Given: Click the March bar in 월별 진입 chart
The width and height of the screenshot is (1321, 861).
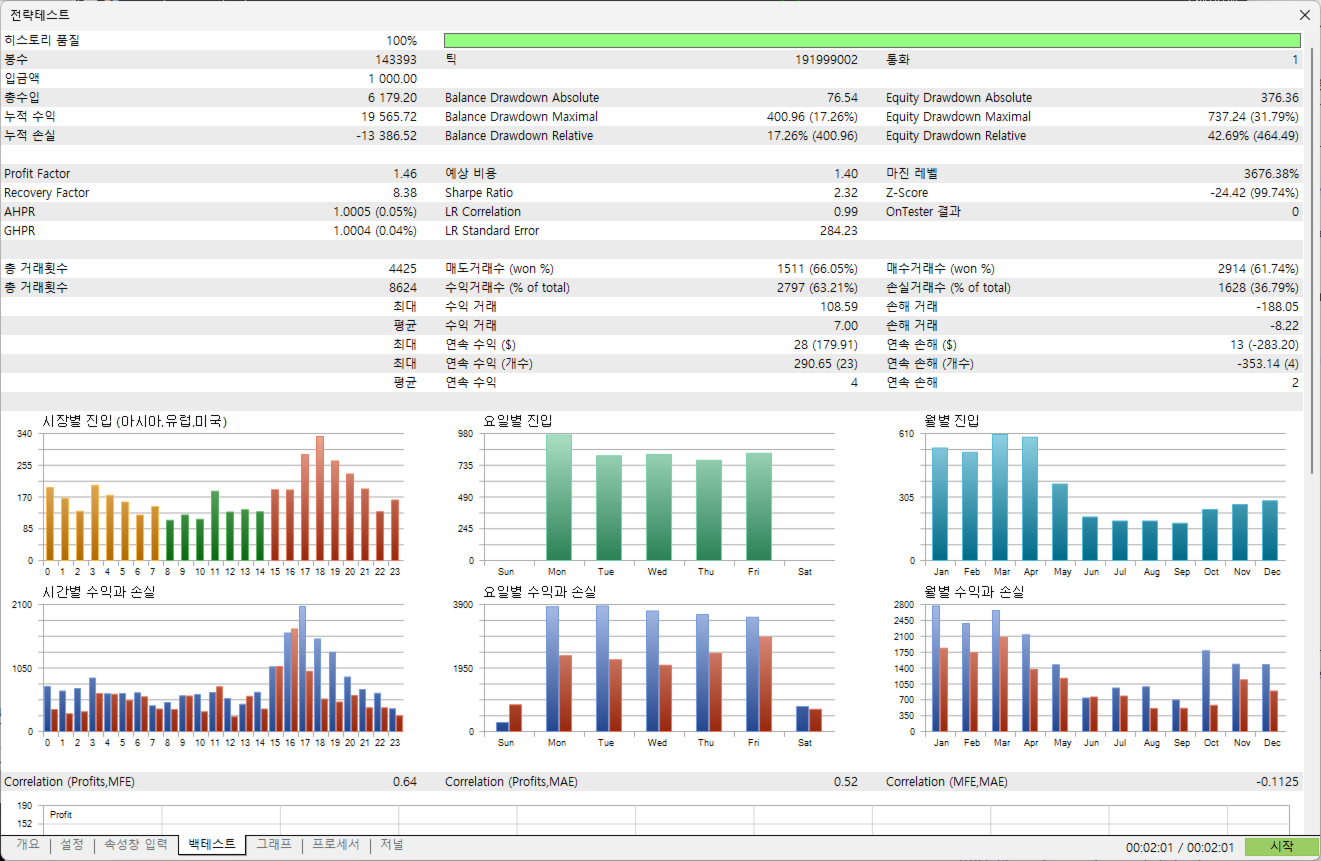Looking at the screenshot, I should [1000, 497].
